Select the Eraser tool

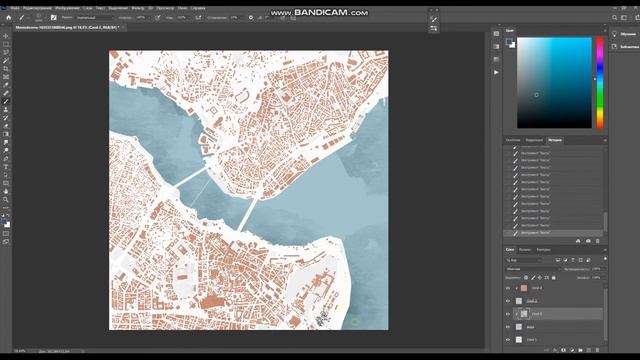[x=6, y=126]
